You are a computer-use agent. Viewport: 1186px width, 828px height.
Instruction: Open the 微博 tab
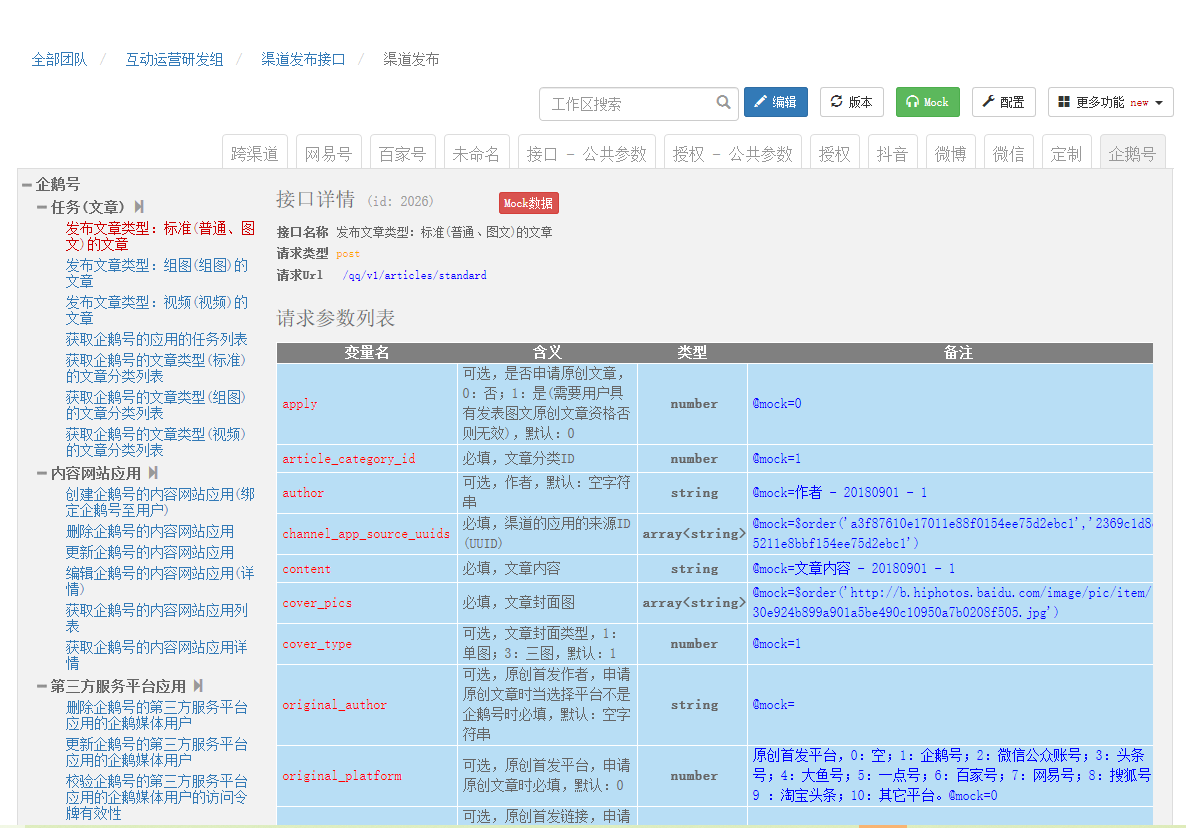pyautogui.click(x=950, y=153)
